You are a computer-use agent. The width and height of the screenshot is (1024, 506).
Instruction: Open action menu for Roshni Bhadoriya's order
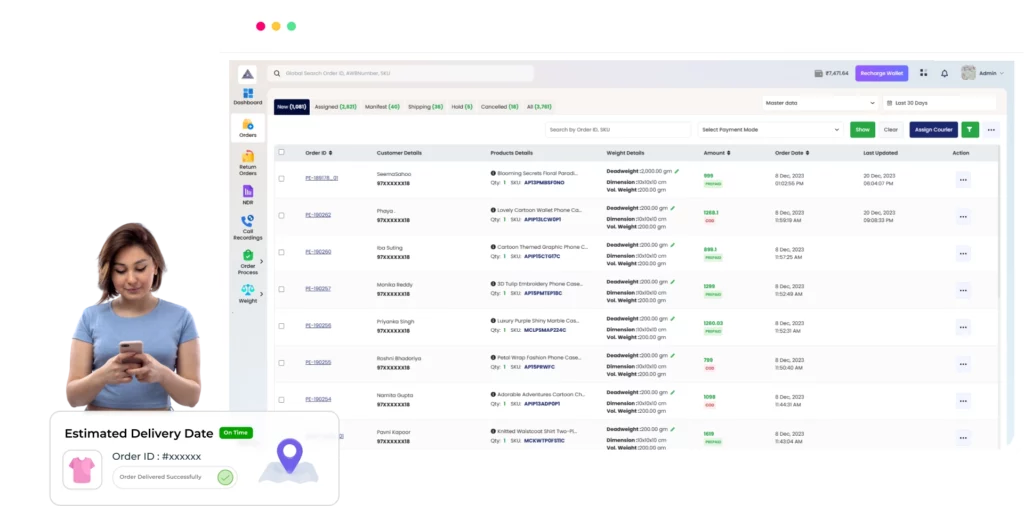[963, 364]
